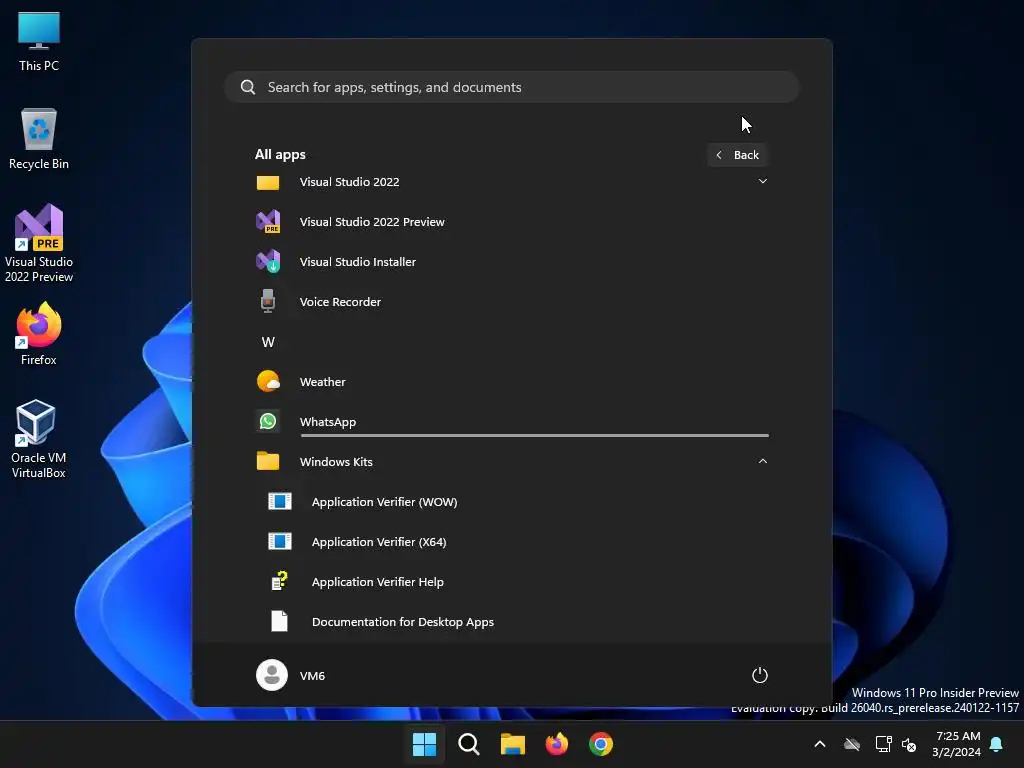Open notifications bell icon

coord(996,744)
